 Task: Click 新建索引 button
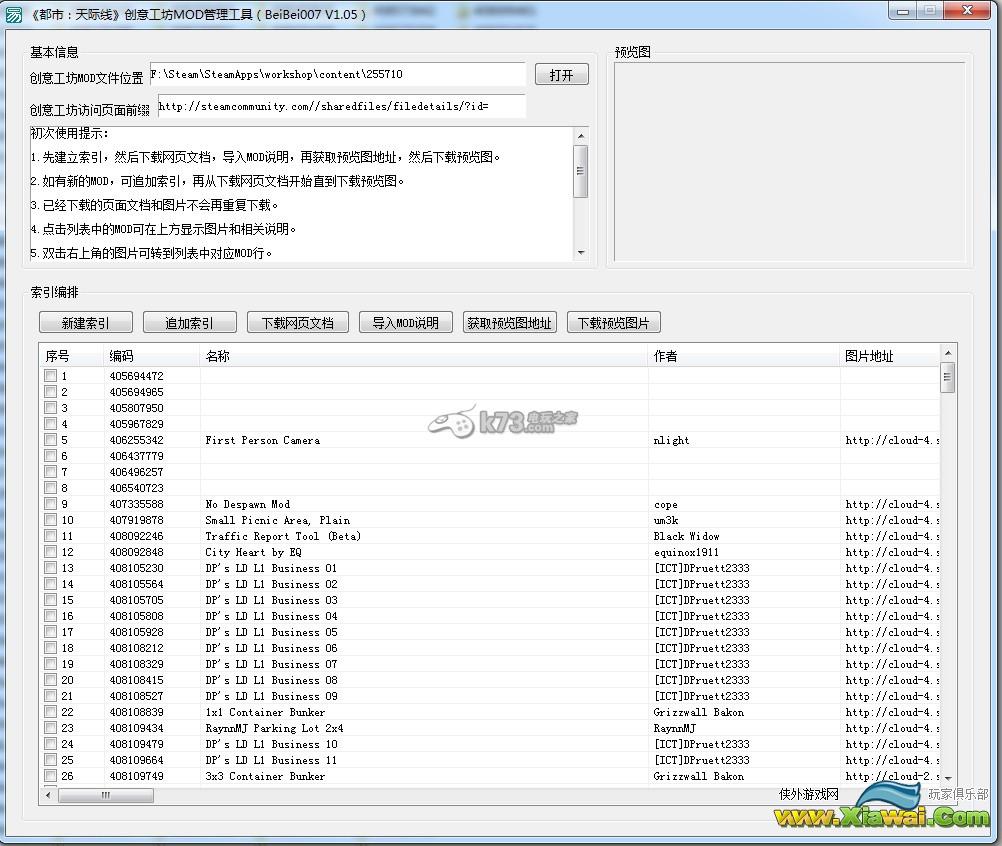pyautogui.click(x=86, y=323)
